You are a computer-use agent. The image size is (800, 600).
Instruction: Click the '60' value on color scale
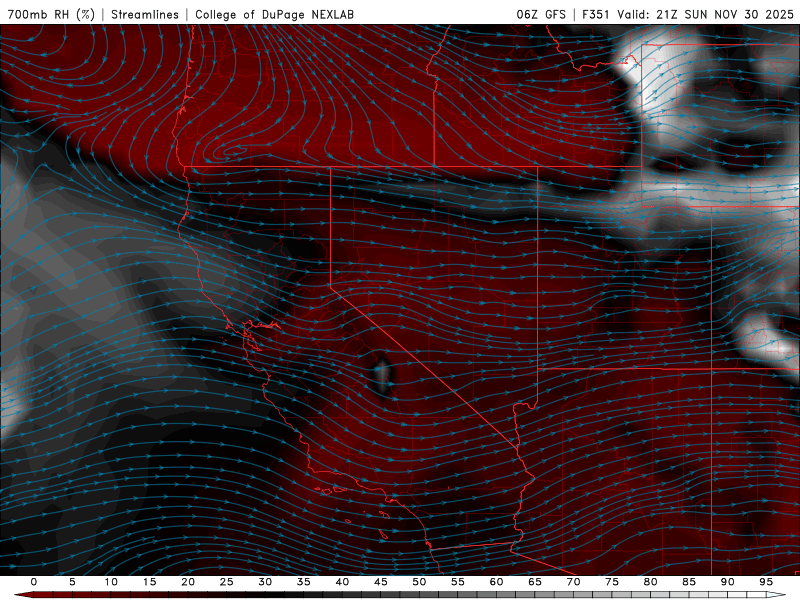click(x=496, y=582)
